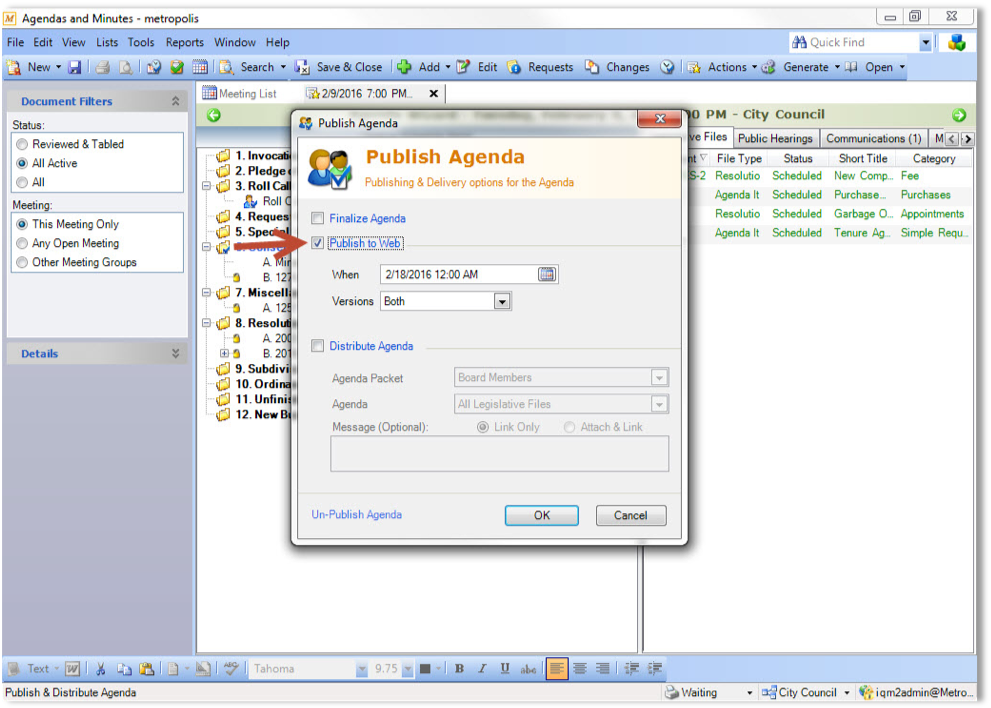Screen dimensions: 991x708
Task: Enable the Distribute Agenda checkbox
Action: click(317, 346)
